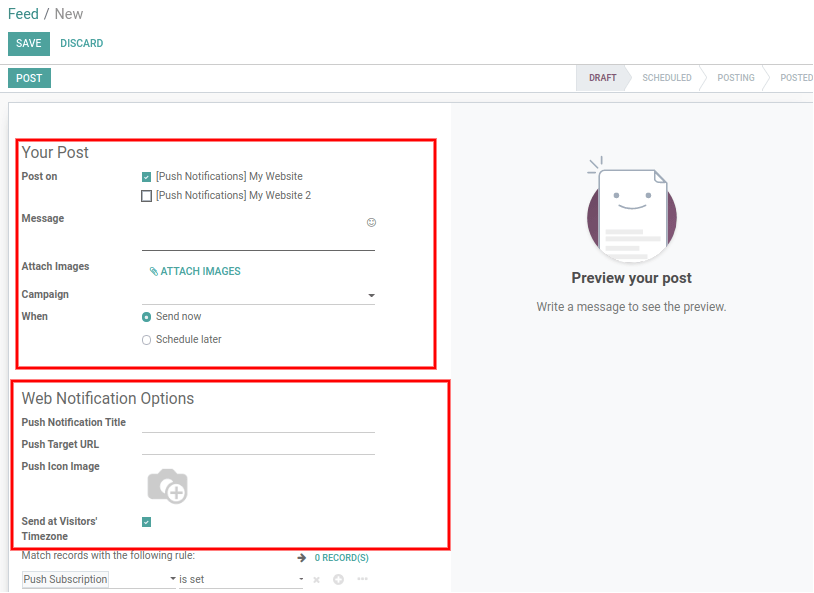Image resolution: width=814 pixels, height=593 pixels.
Task: Click the 'Post on' field label
Action: 39,177
